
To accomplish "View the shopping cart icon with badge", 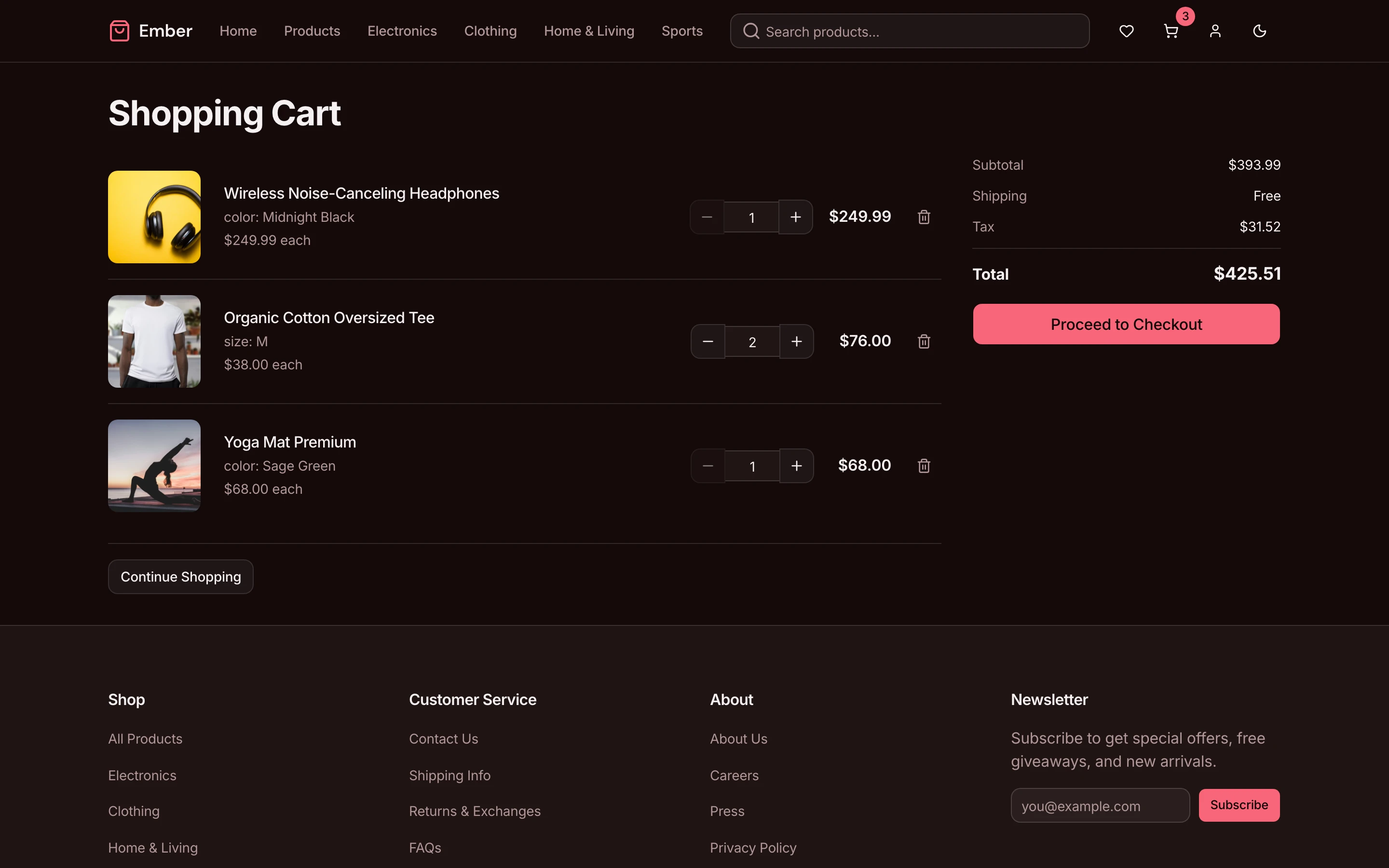I will (1171, 31).
